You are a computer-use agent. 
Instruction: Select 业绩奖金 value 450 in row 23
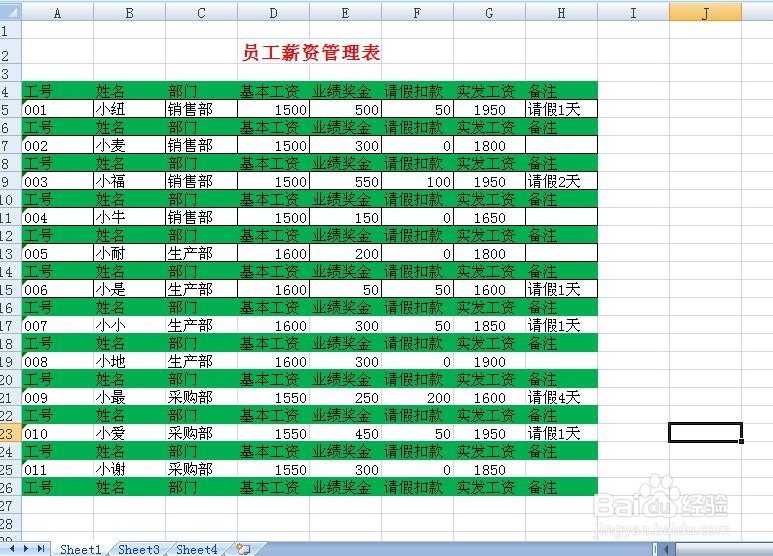346,433
